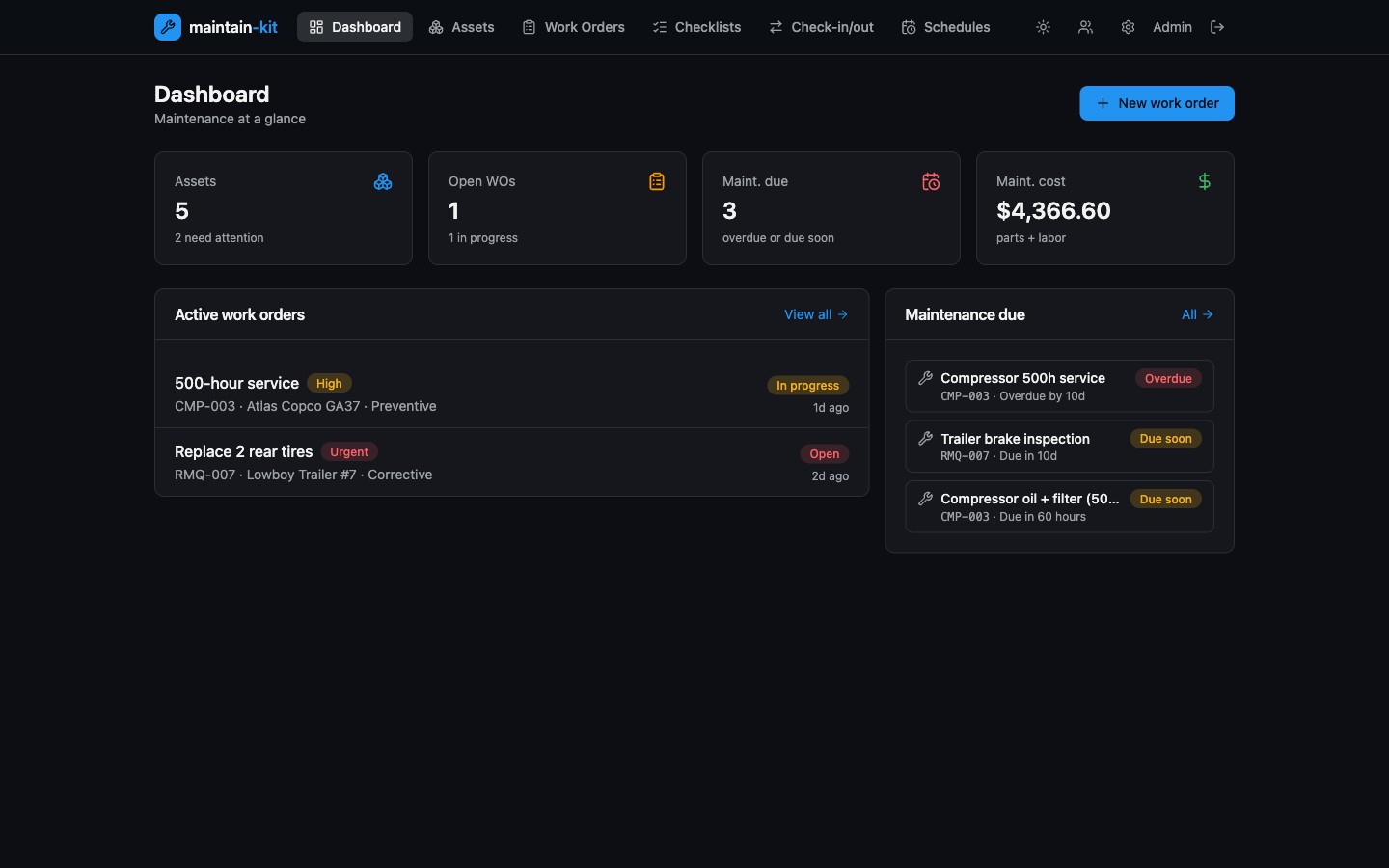Click the blue Assets card icon
Image resolution: width=1389 pixels, height=868 pixels.
click(x=383, y=181)
